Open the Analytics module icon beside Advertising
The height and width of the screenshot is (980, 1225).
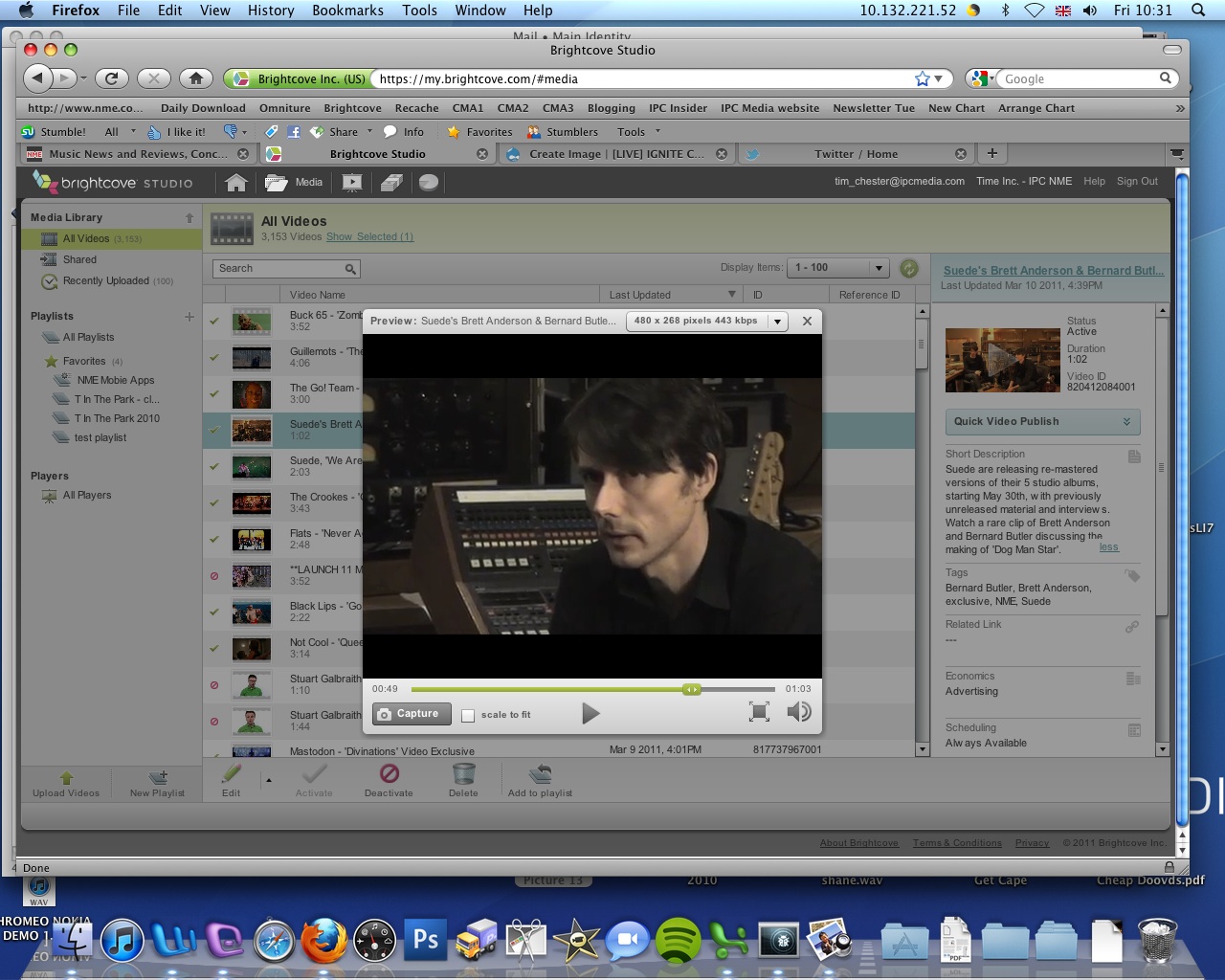428,182
